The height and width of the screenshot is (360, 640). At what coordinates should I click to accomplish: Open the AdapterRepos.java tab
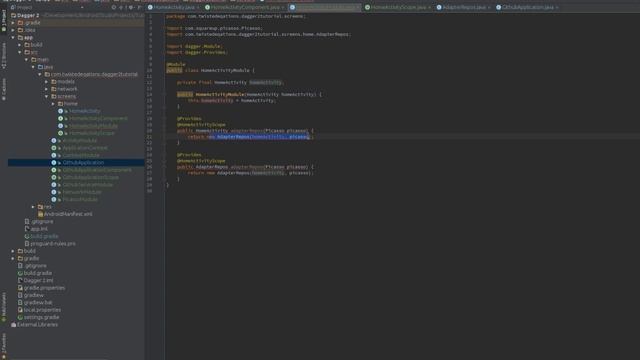coord(464,7)
